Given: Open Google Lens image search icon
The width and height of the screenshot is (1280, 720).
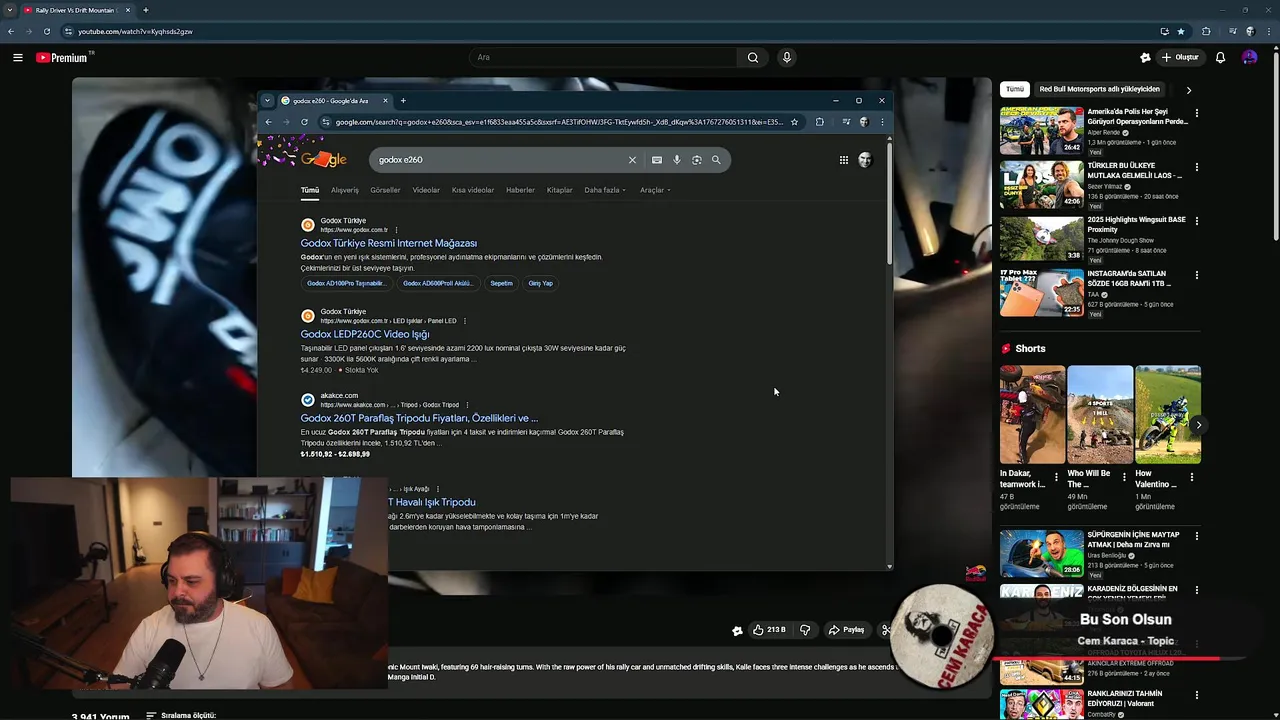Looking at the screenshot, I should click(697, 160).
